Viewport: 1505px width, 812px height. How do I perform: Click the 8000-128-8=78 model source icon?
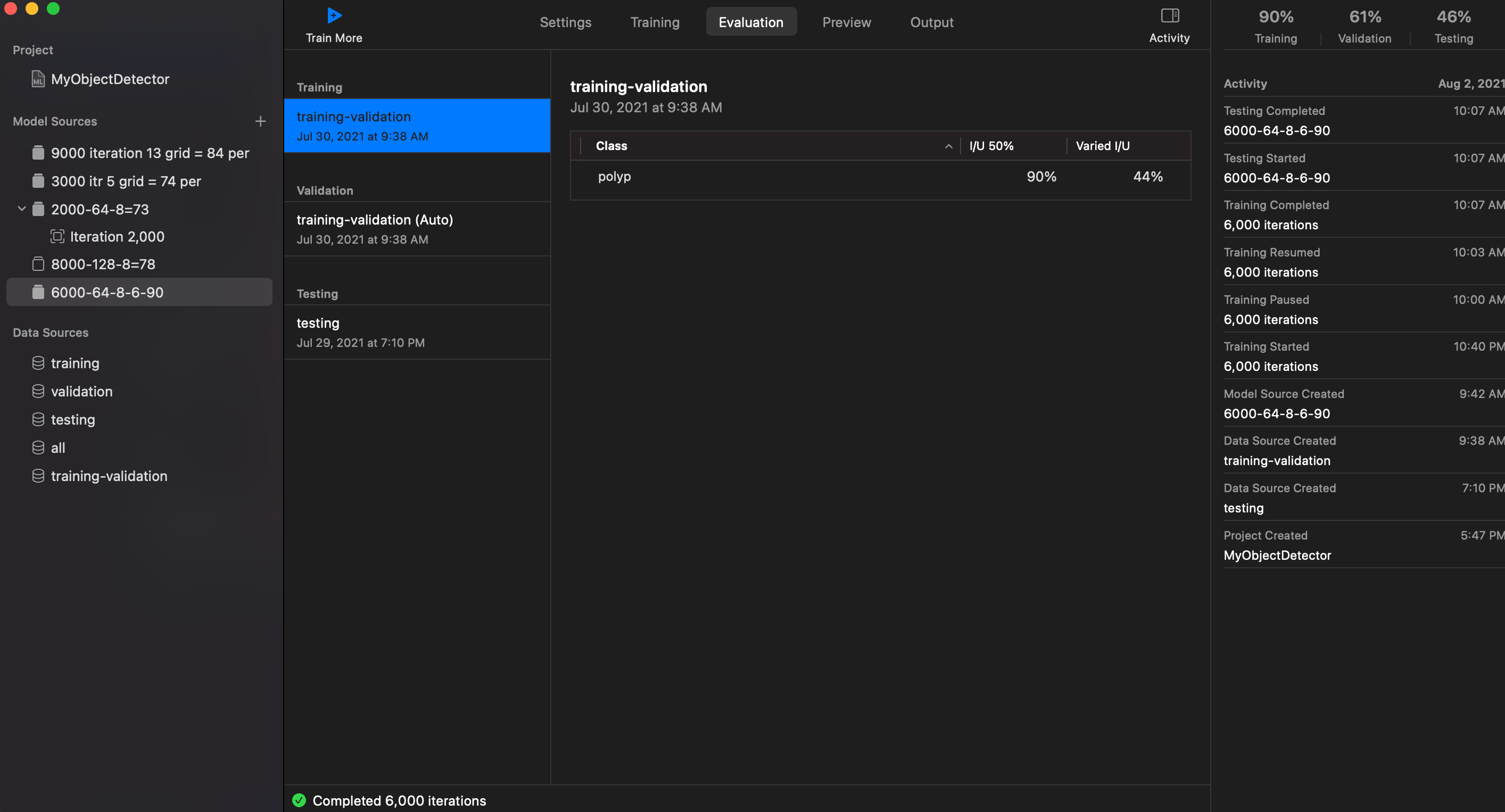tap(38, 264)
